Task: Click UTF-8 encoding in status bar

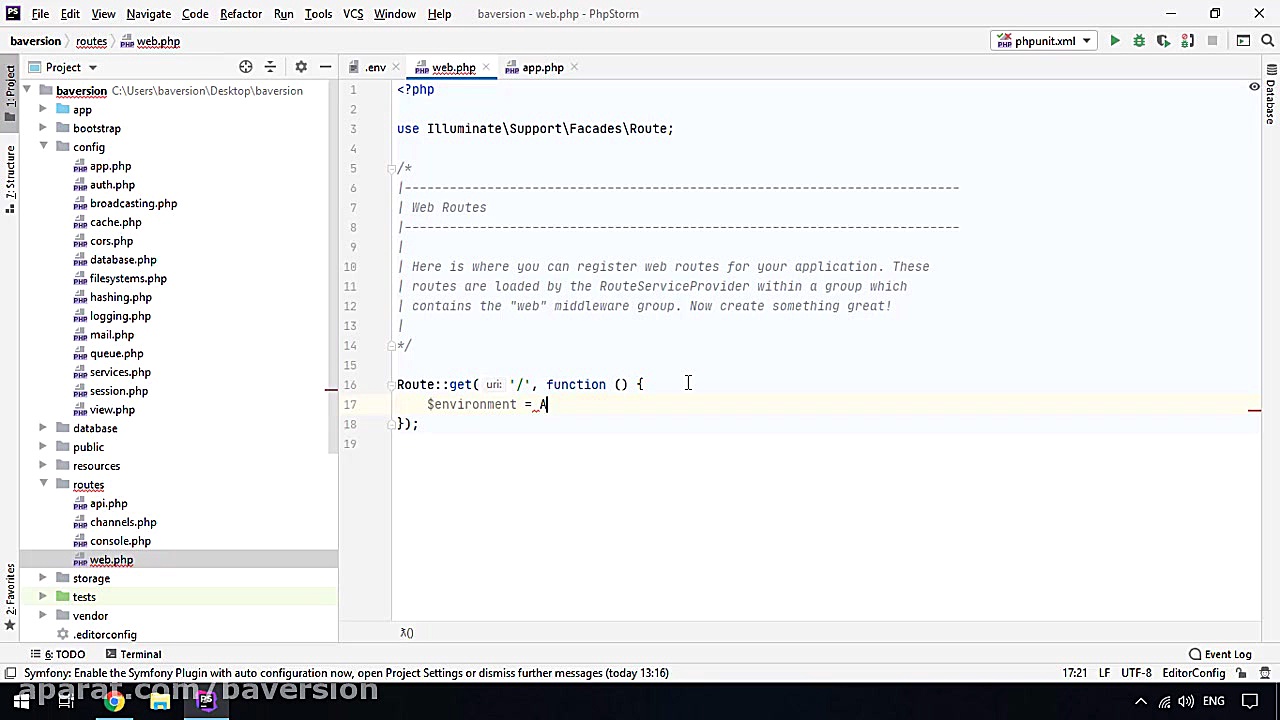Action: pyautogui.click(x=1136, y=673)
